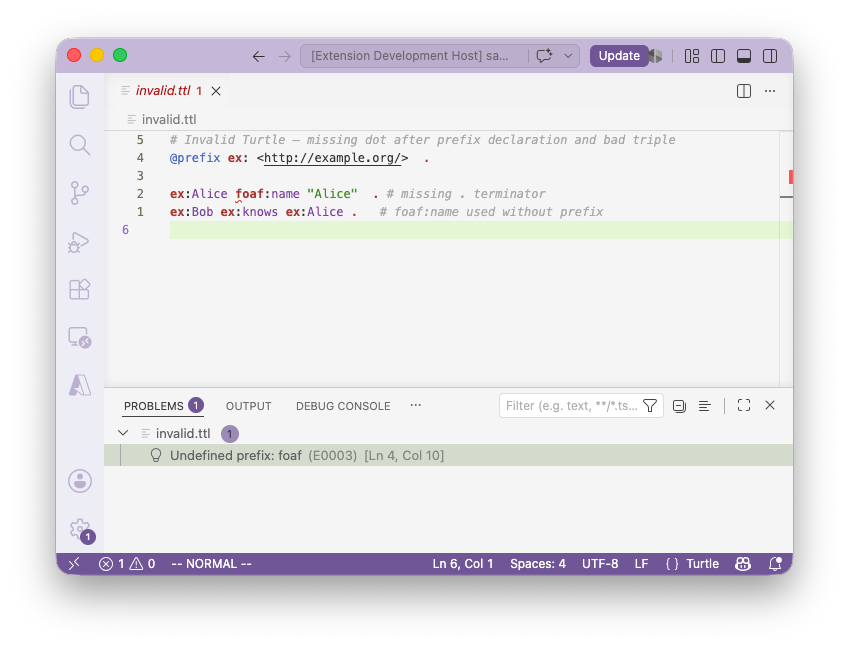Click the -- NORMAL -- Vim mode indicator
Image resolution: width=849 pixels, height=649 pixels.
211,563
